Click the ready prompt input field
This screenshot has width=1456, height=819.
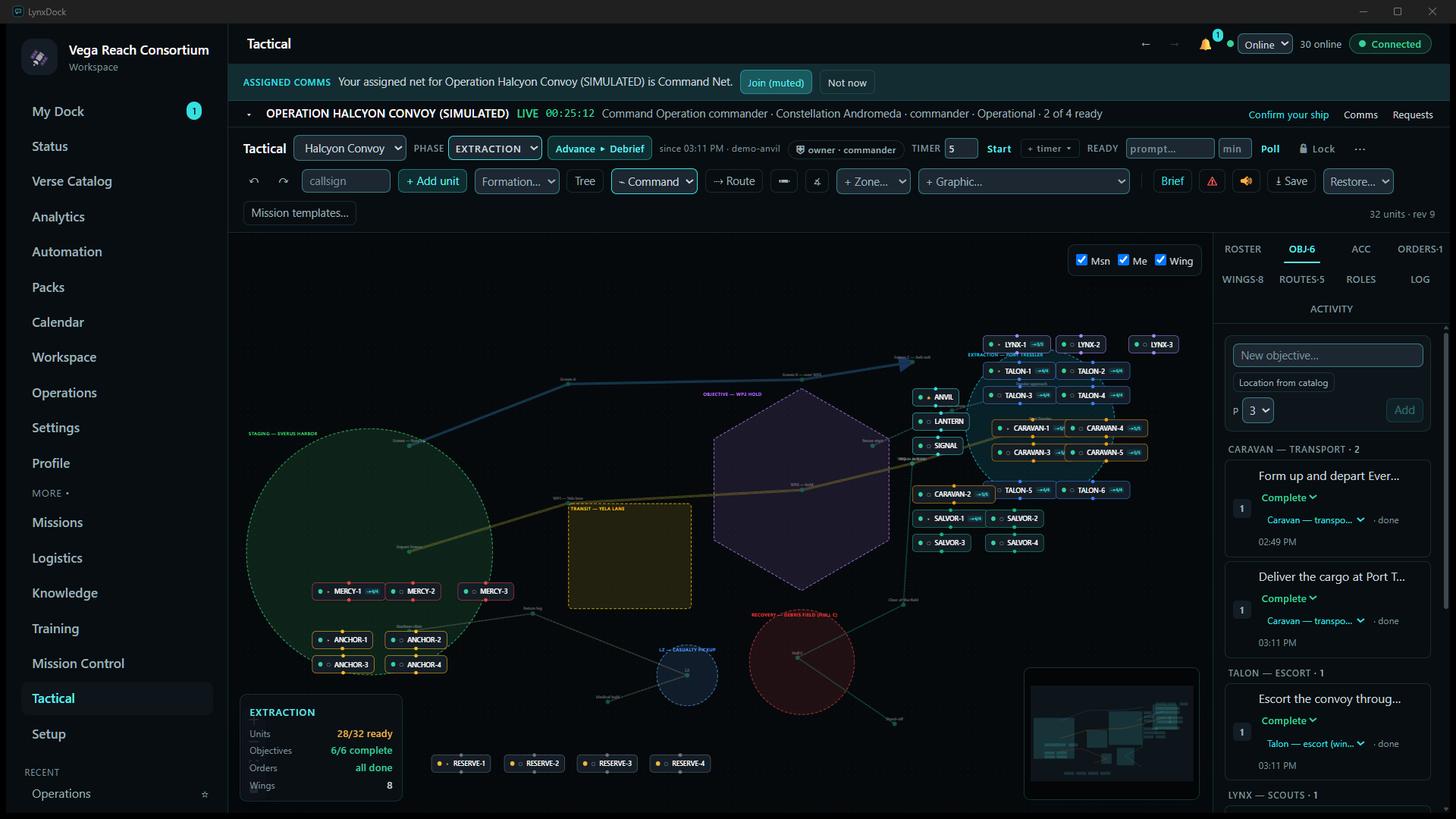(x=1169, y=149)
